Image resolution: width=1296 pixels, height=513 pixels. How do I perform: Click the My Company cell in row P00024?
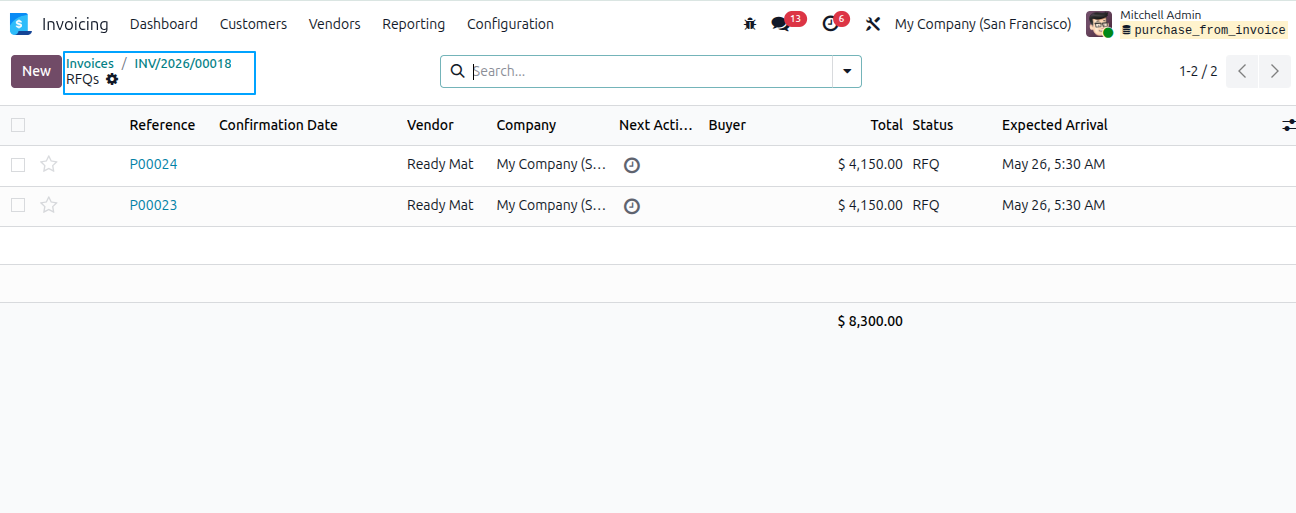pyautogui.click(x=552, y=164)
